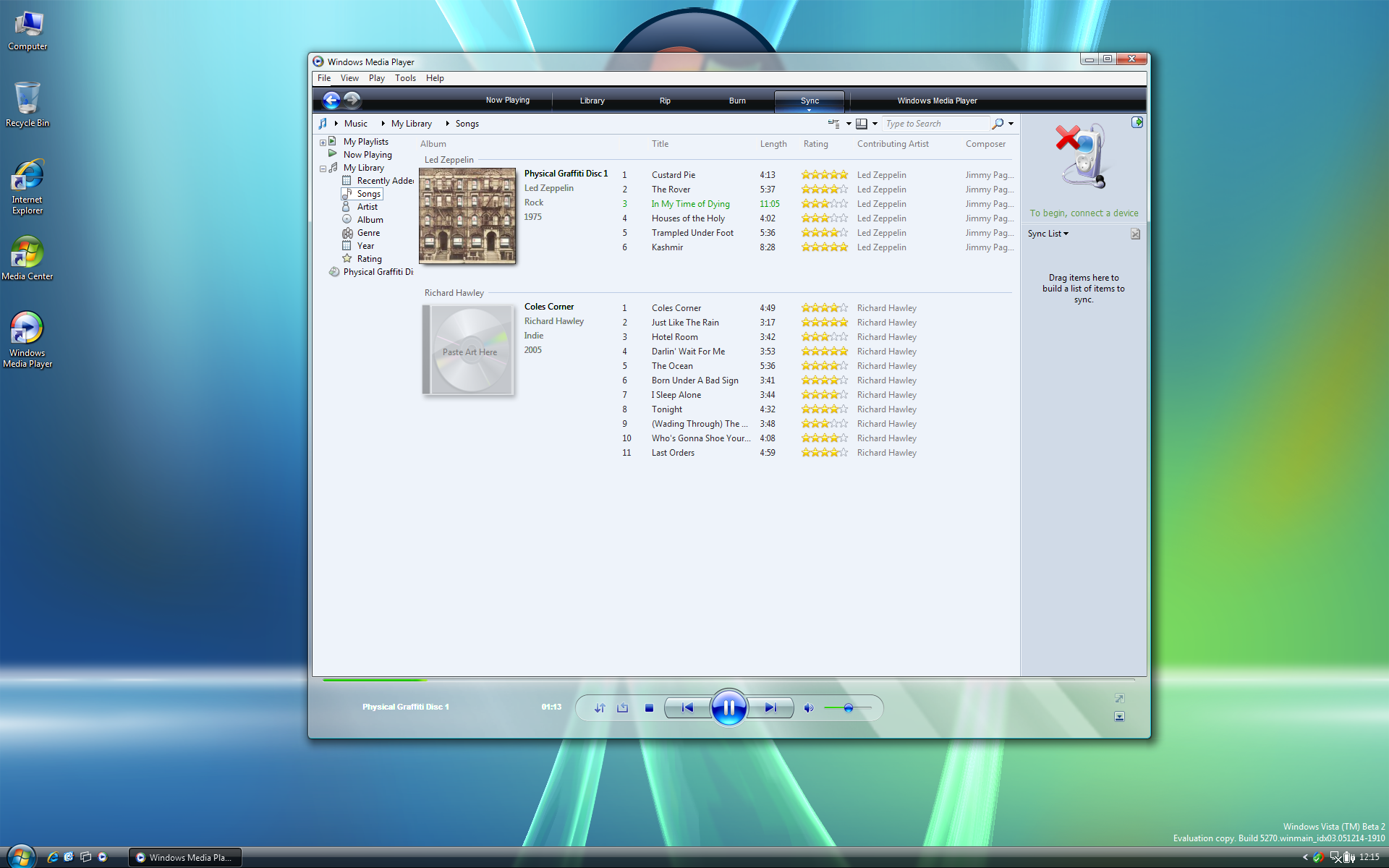The height and width of the screenshot is (868, 1389).
Task: Adjust the volume slider
Action: pos(848,707)
